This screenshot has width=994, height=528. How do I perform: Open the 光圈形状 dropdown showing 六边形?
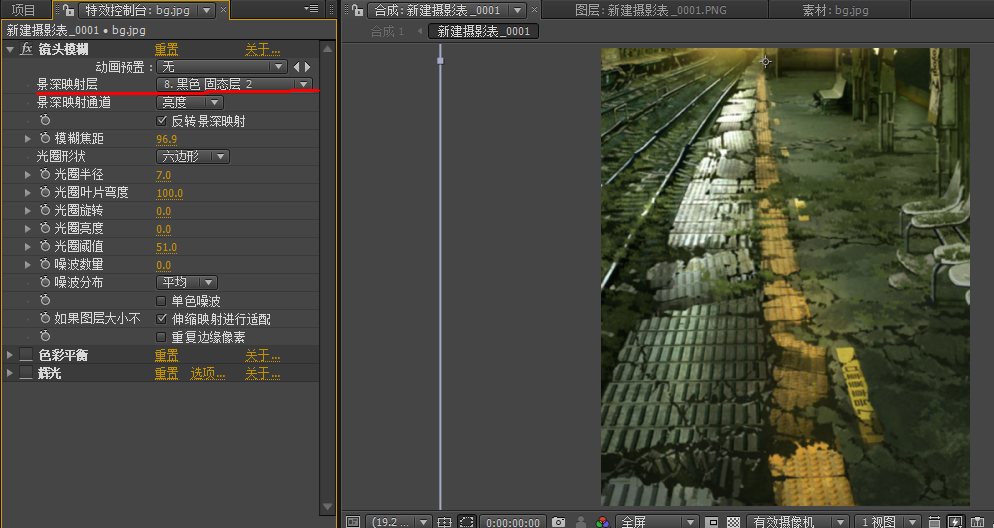point(193,156)
